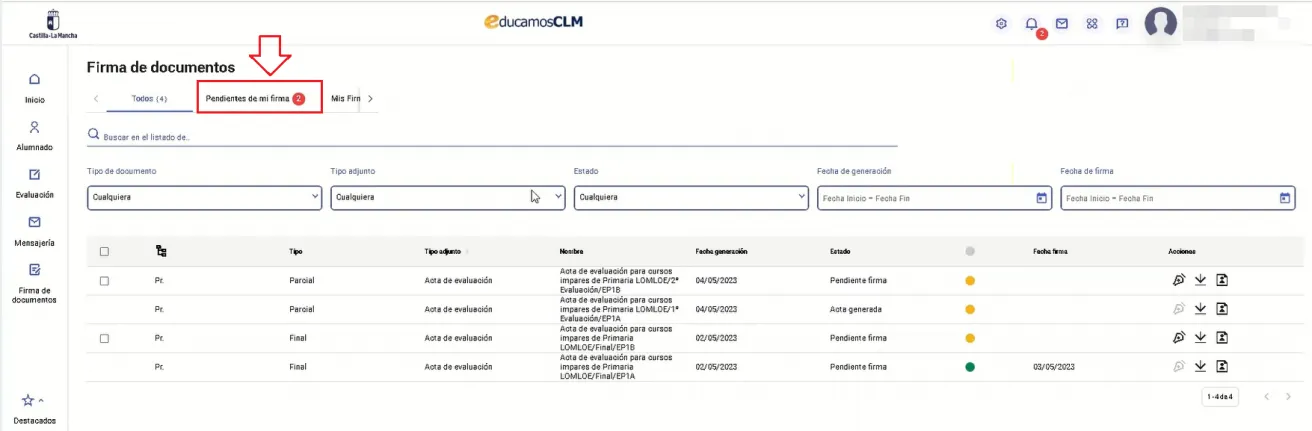View signers icon for 1ª Evaluación/EP1A row

tap(1222, 309)
